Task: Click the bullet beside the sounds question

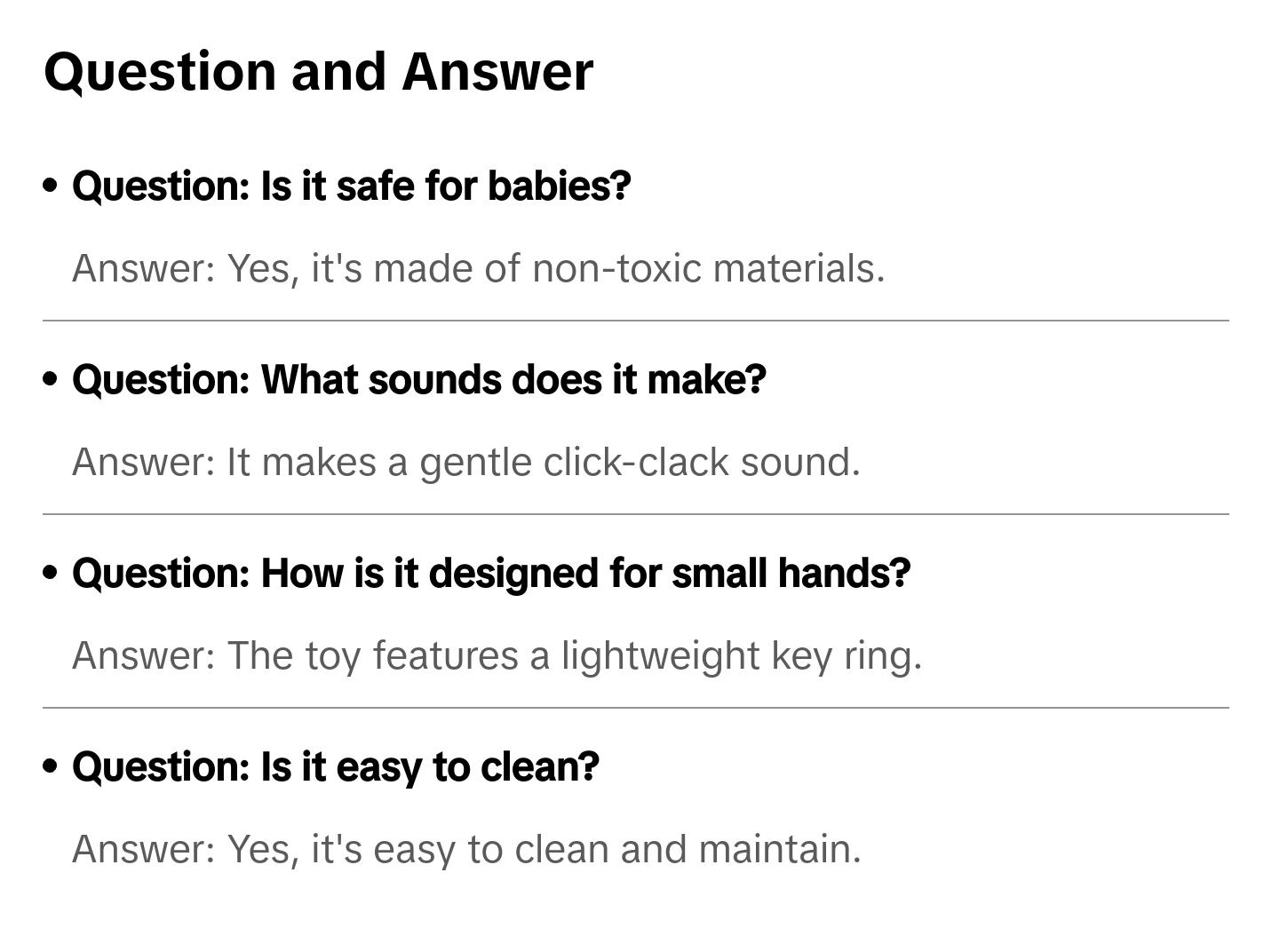Action: pyautogui.click(x=51, y=380)
